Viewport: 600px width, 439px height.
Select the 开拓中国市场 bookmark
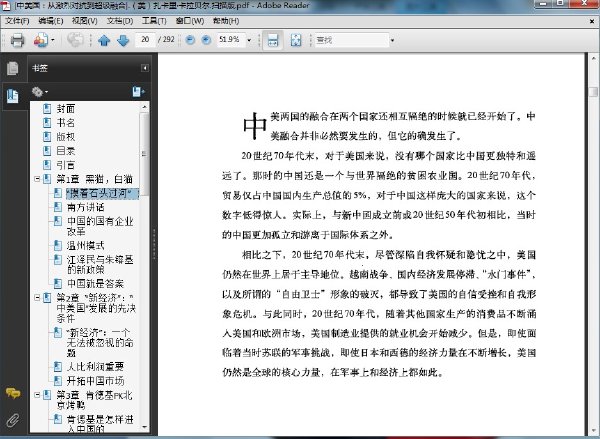pos(95,381)
